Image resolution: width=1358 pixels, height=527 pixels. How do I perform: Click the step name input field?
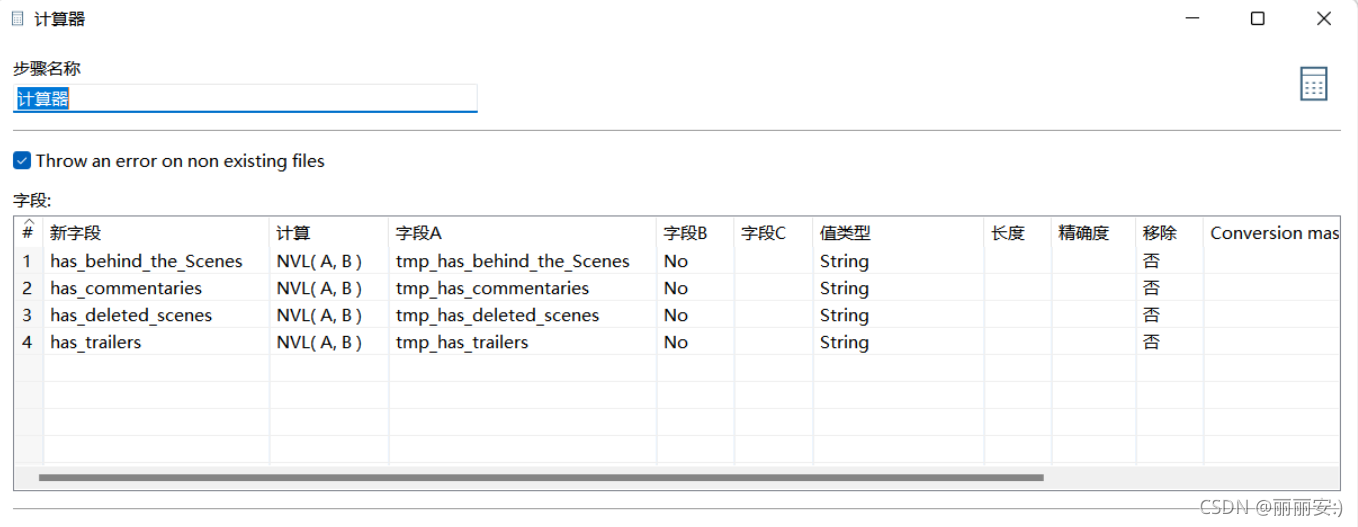coord(245,98)
